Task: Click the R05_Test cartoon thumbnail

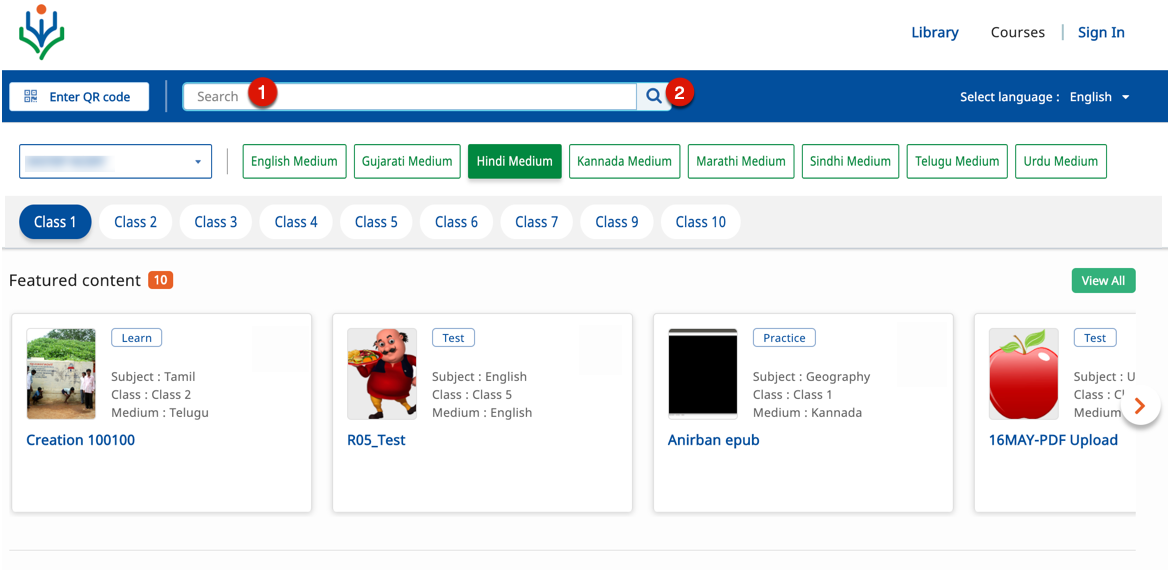Action: point(382,373)
